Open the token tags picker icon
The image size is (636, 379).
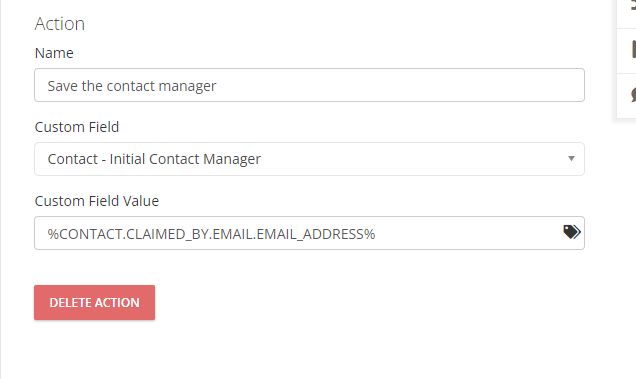572,232
